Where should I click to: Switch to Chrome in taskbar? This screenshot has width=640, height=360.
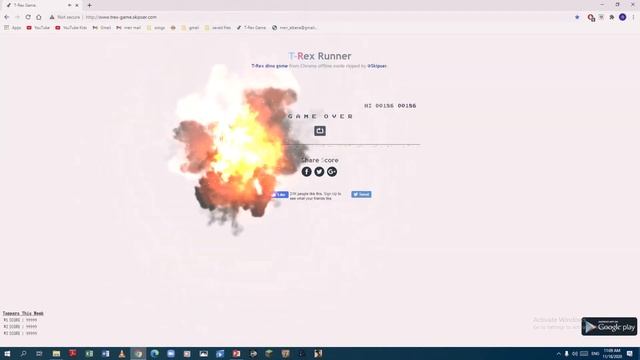(x=138, y=353)
